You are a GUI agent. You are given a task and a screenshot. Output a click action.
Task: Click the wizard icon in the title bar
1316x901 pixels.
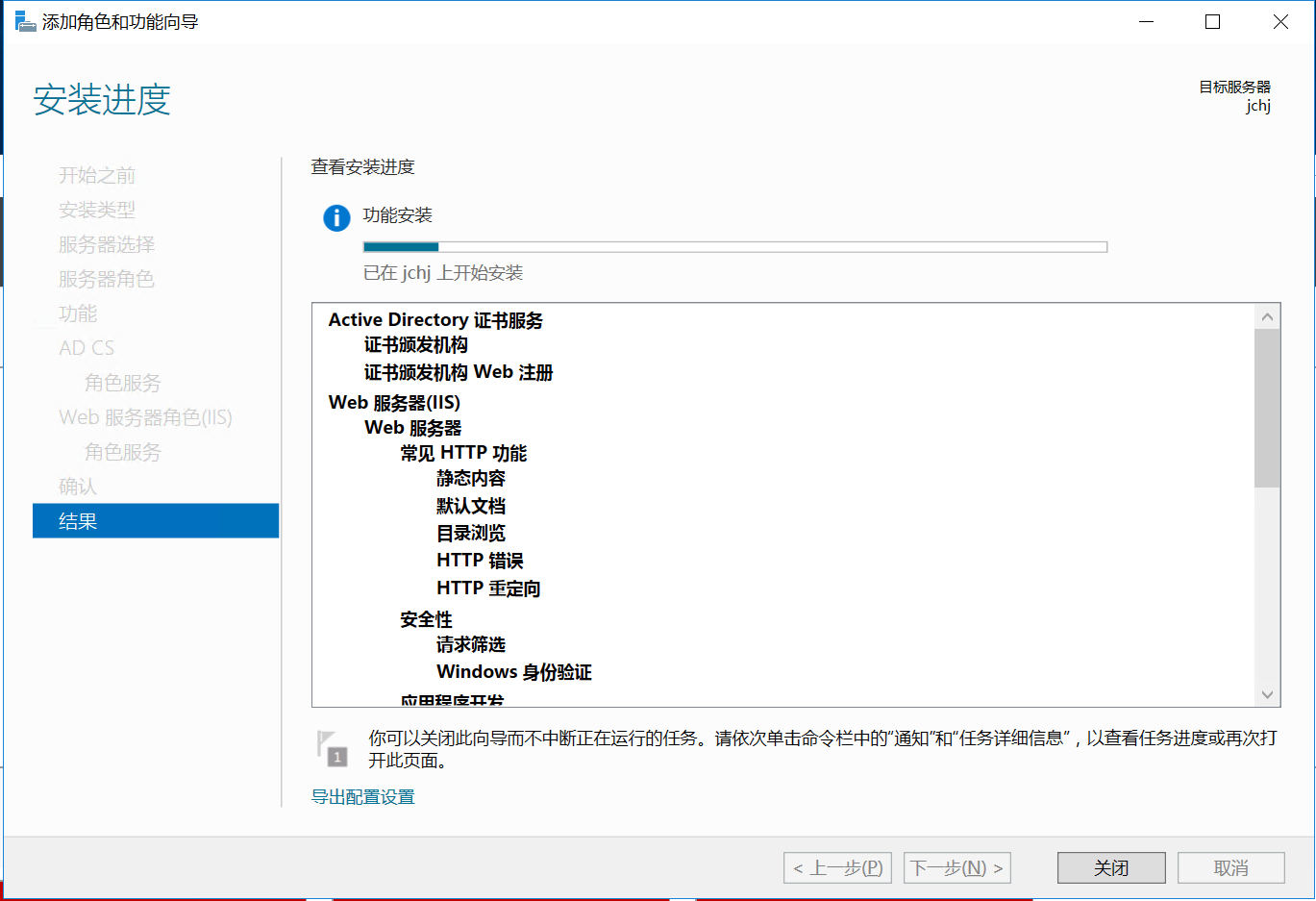pos(25,21)
